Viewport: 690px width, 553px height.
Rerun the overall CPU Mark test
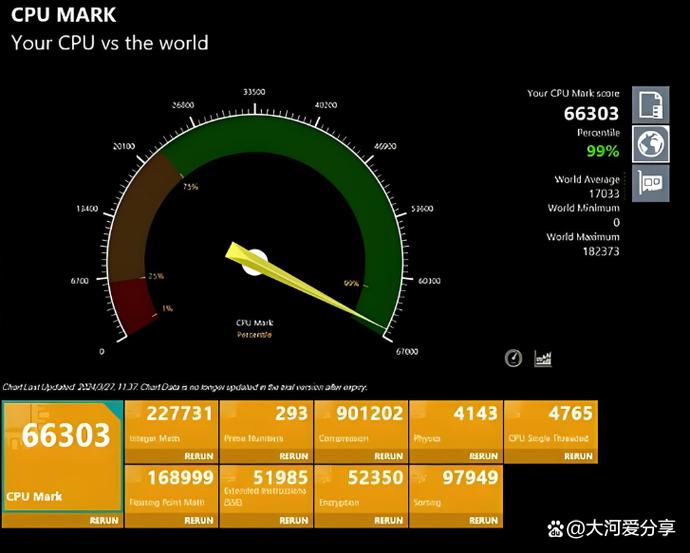click(106, 520)
